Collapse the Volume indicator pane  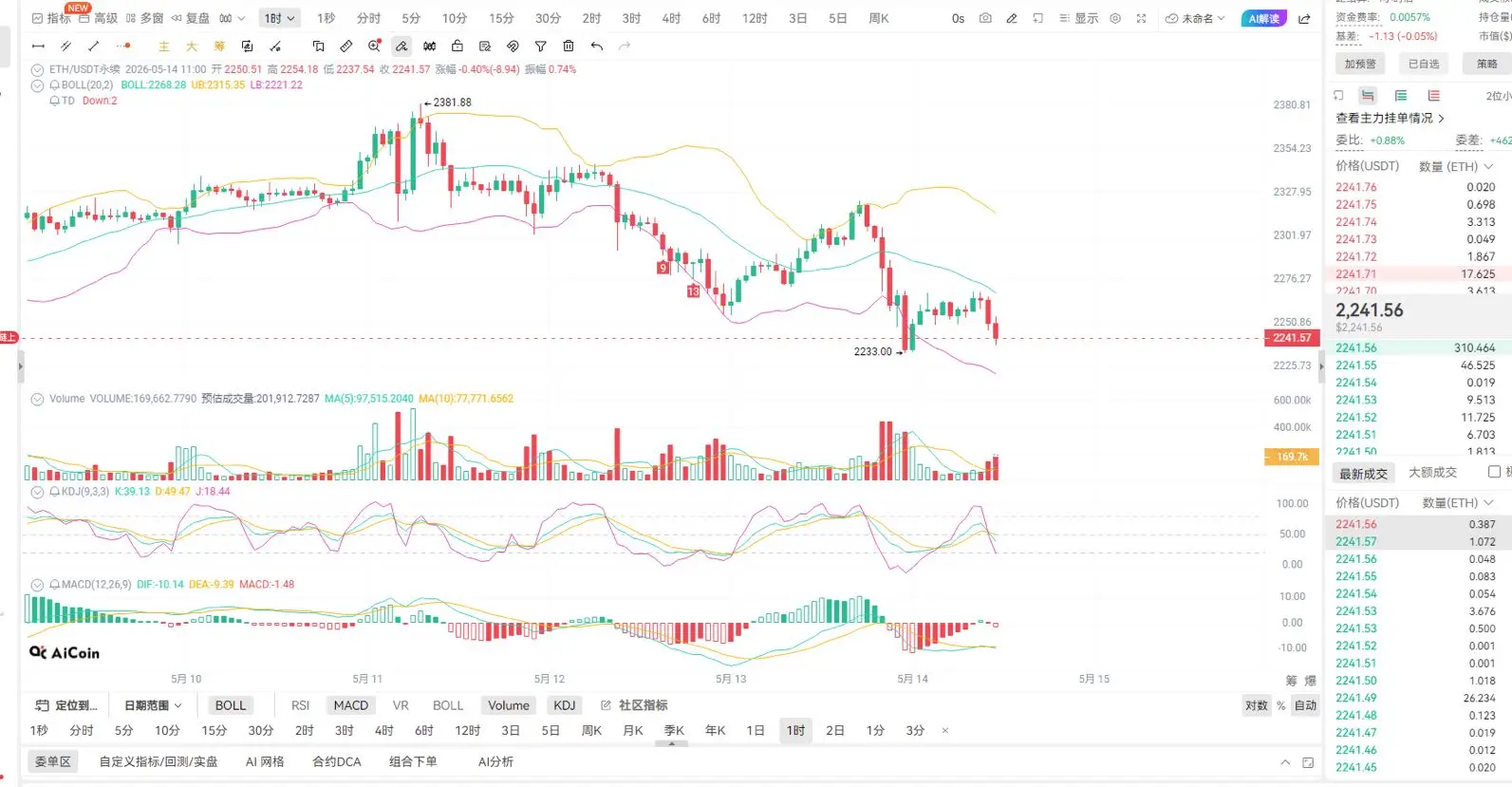click(x=37, y=399)
